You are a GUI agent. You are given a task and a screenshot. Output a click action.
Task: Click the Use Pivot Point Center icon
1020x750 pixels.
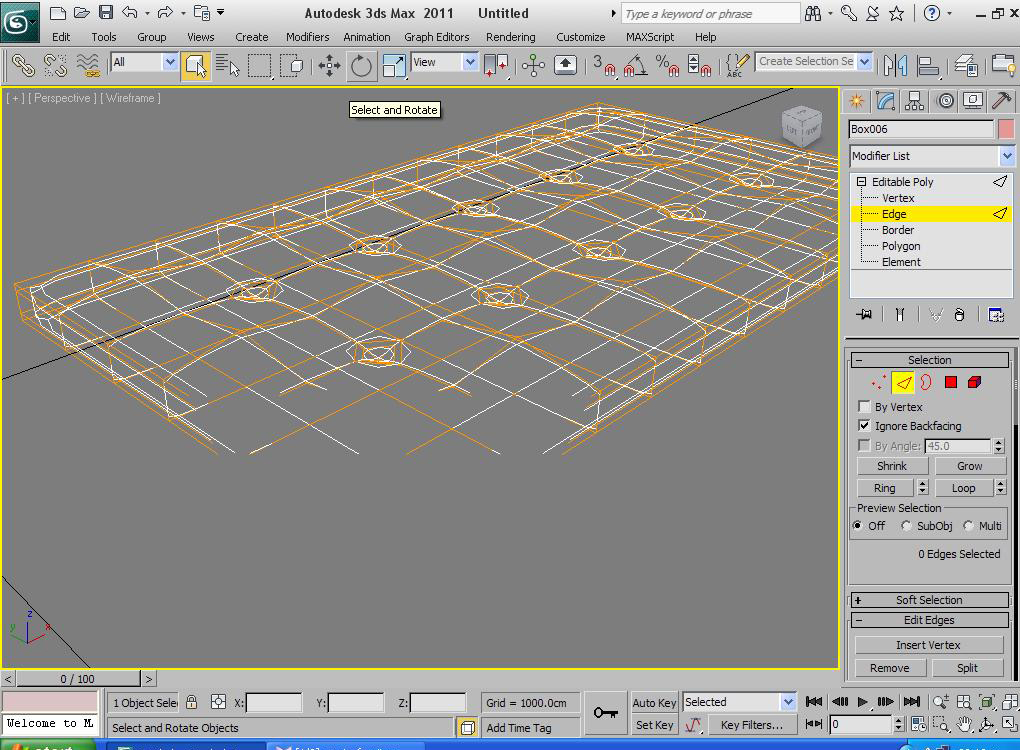pos(496,65)
